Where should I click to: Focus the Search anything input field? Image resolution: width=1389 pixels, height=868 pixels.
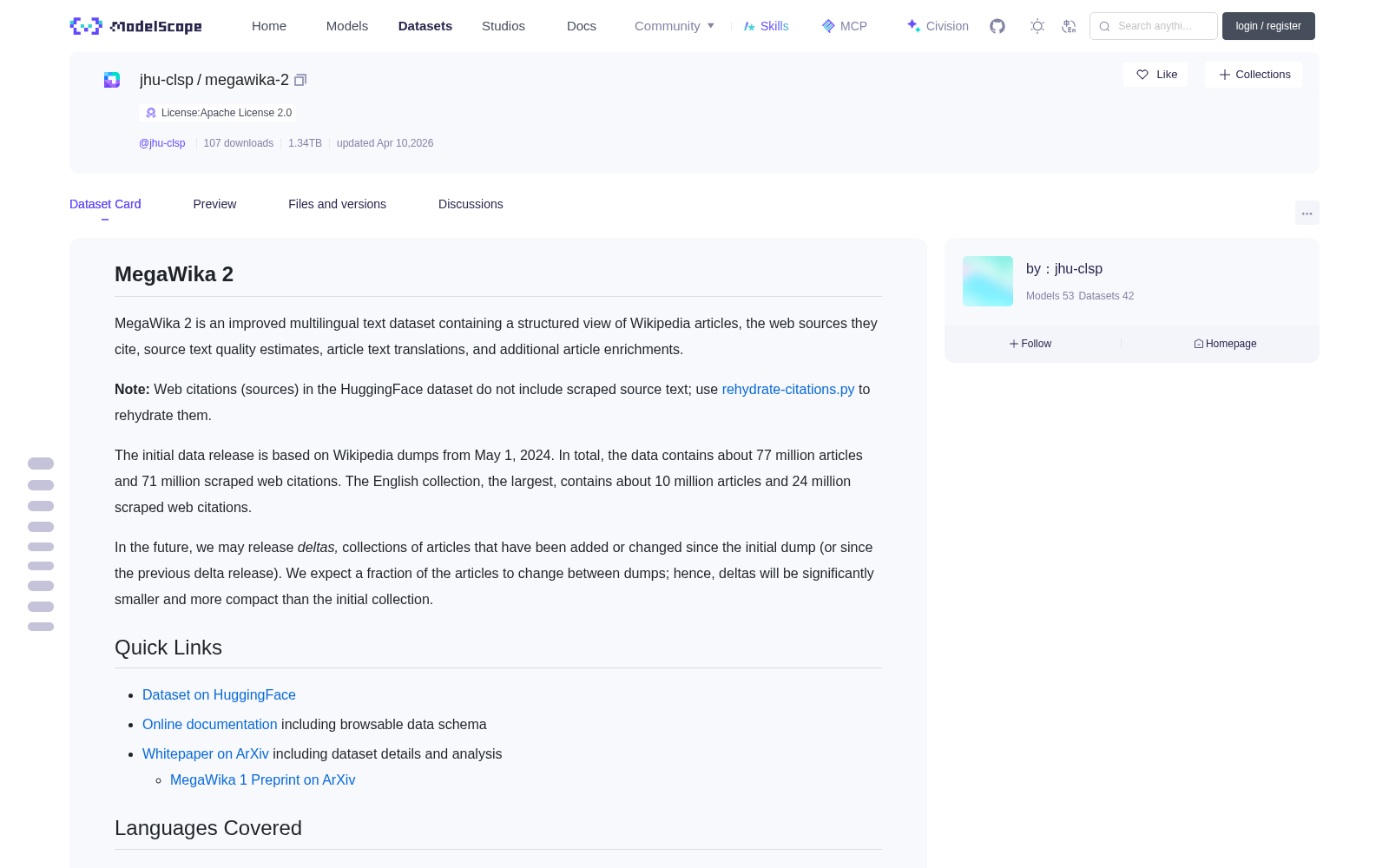[x=1154, y=26]
